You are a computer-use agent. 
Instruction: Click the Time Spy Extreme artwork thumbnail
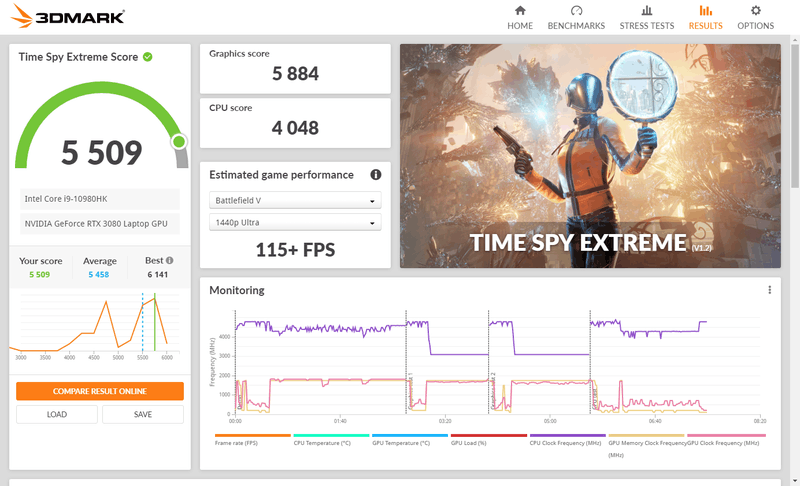click(x=590, y=156)
